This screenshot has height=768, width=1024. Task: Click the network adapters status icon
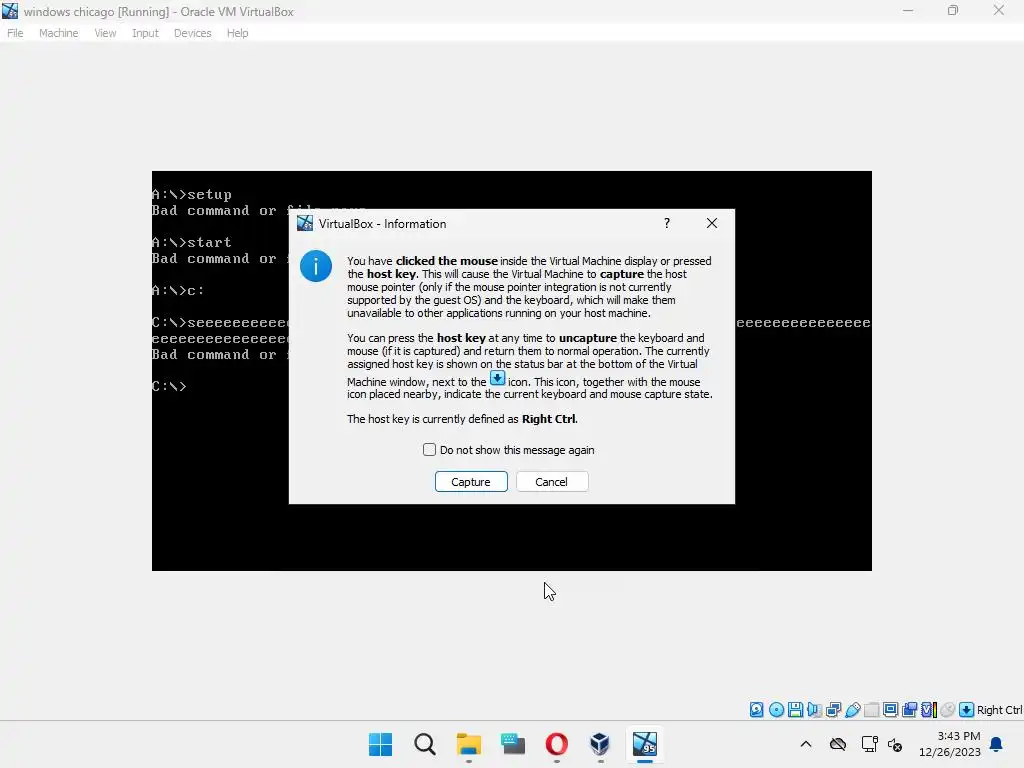[833, 710]
